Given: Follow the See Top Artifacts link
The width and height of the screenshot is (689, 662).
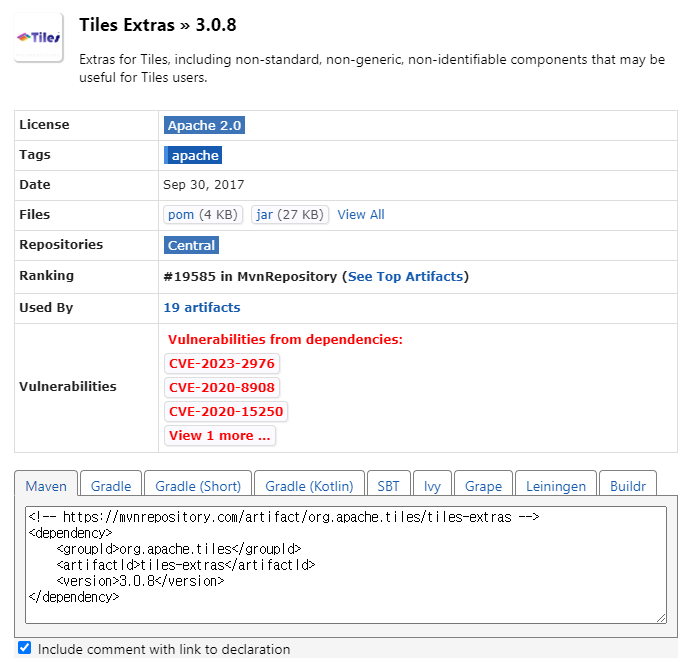Looking at the screenshot, I should click(406, 276).
